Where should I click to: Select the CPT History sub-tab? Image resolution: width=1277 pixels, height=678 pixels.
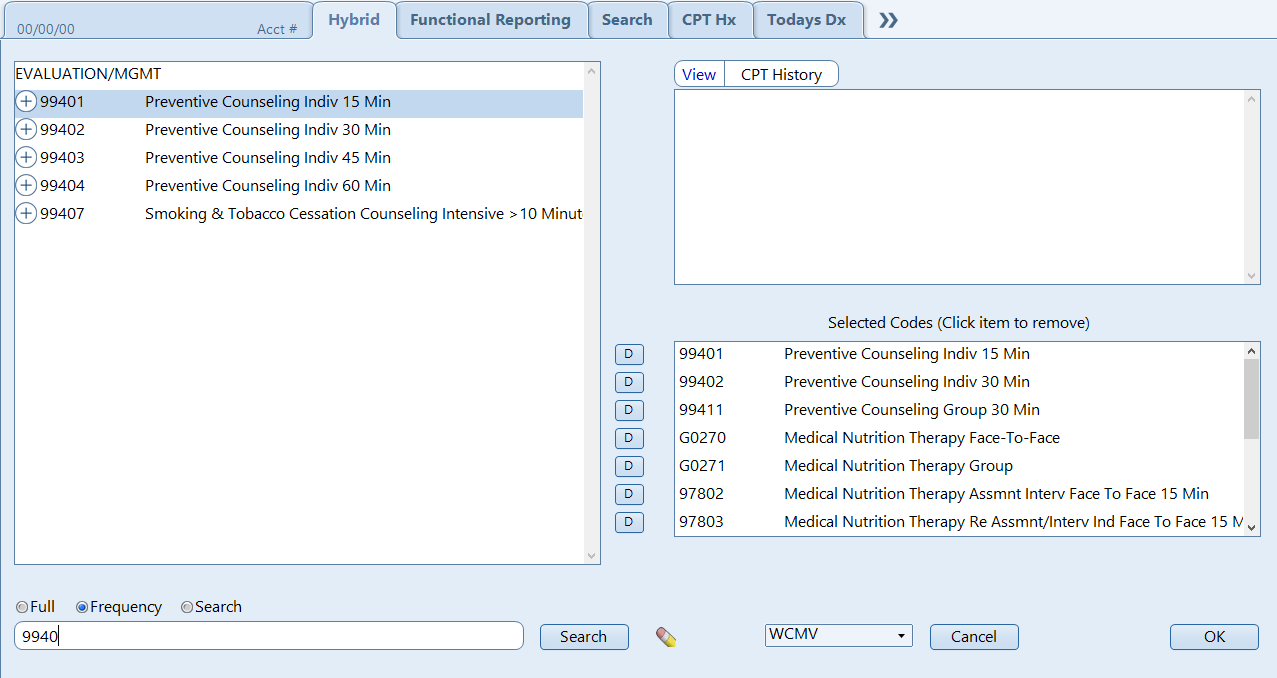coord(781,74)
